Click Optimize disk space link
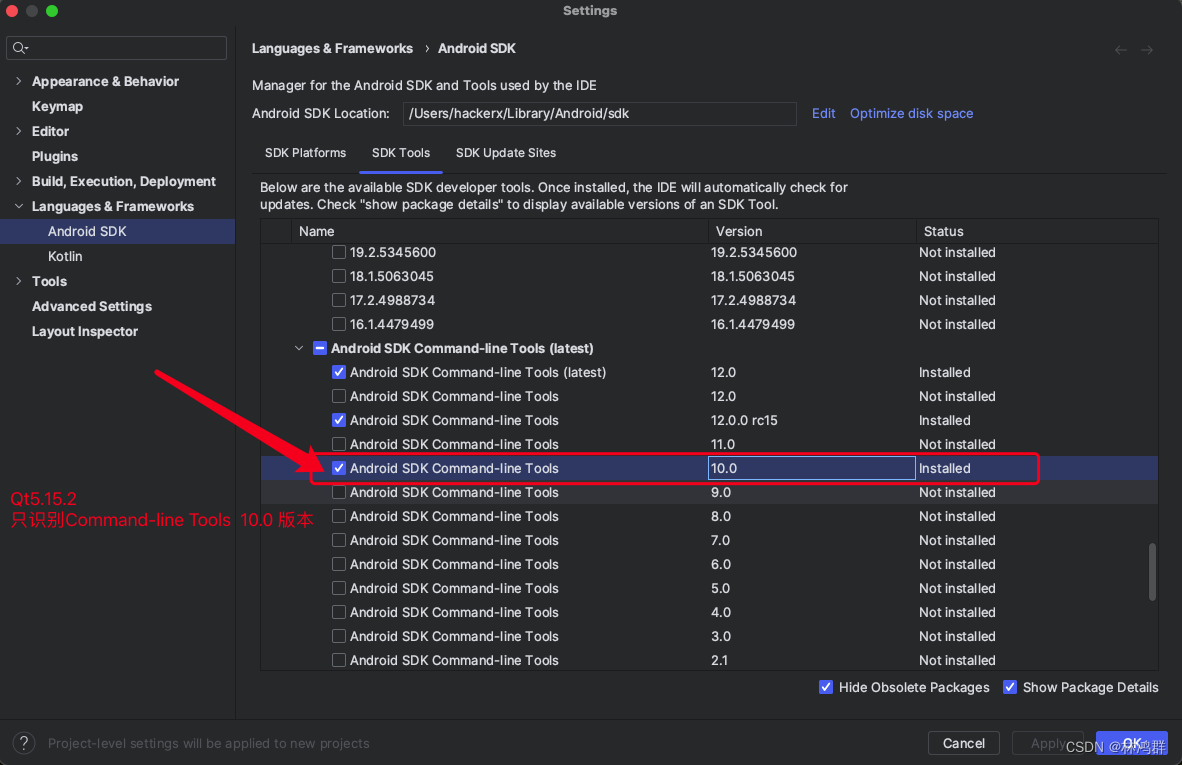 click(x=911, y=114)
